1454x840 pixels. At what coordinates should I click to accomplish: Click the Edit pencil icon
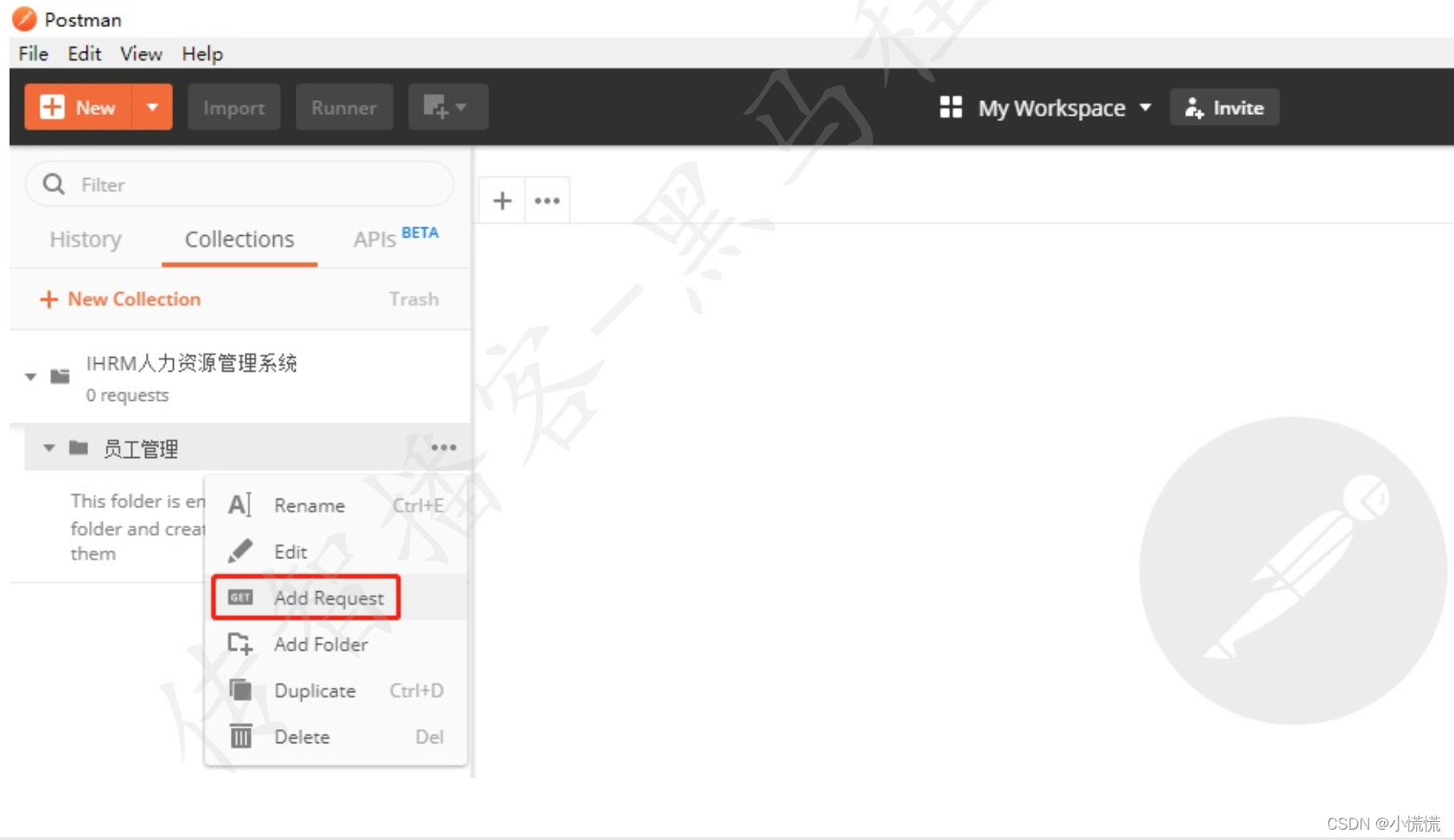(x=240, y=550)
